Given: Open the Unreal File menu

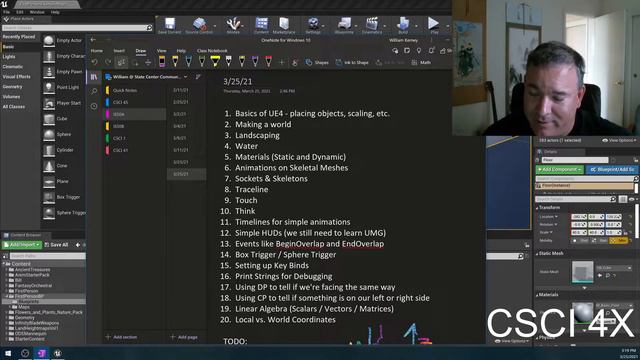Looking at the screenshot, I should click(7, 12).
